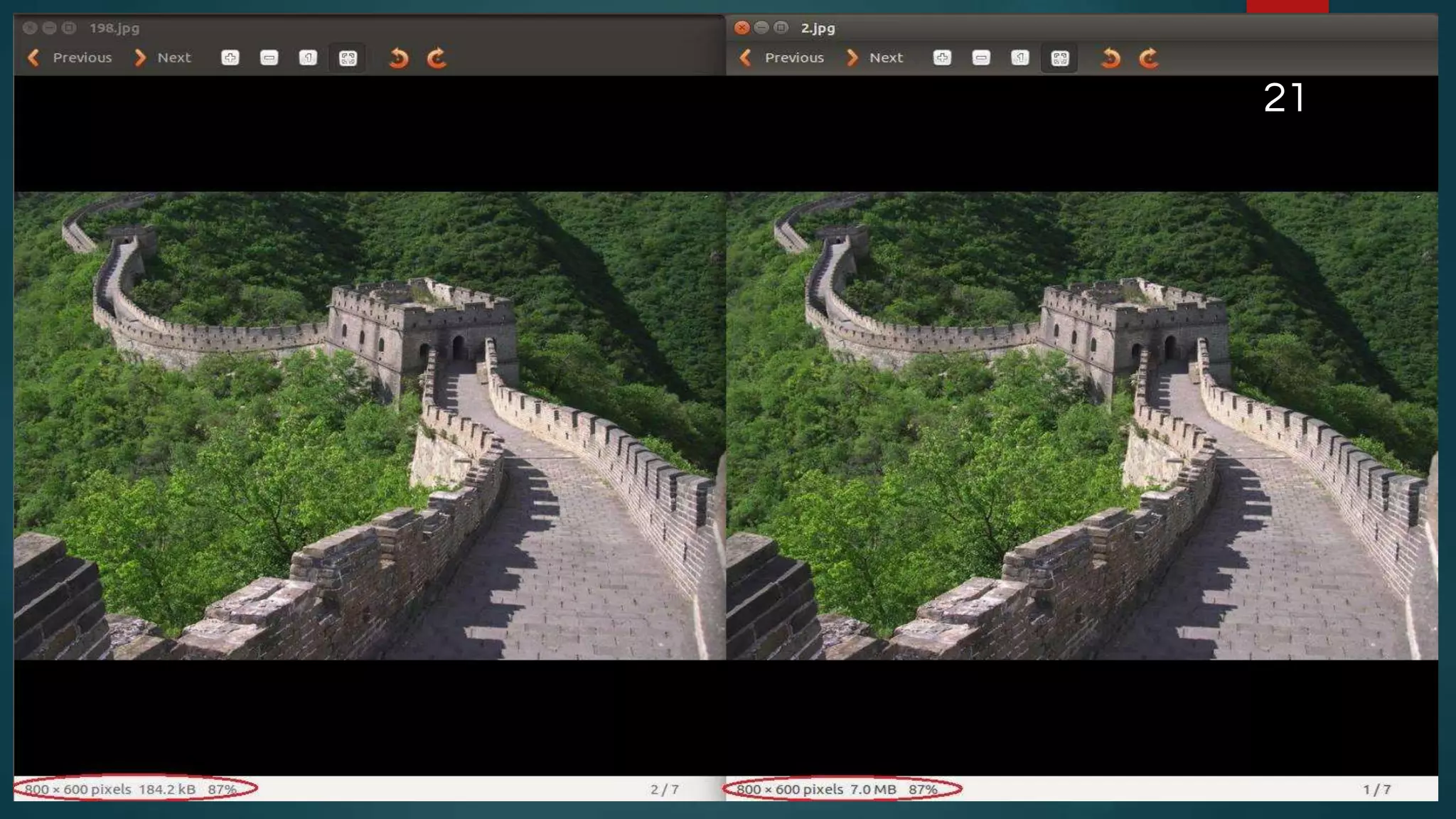1456x819 pixels.
Task: Zoom out in 198.jpg window
Action: [269, 58]
